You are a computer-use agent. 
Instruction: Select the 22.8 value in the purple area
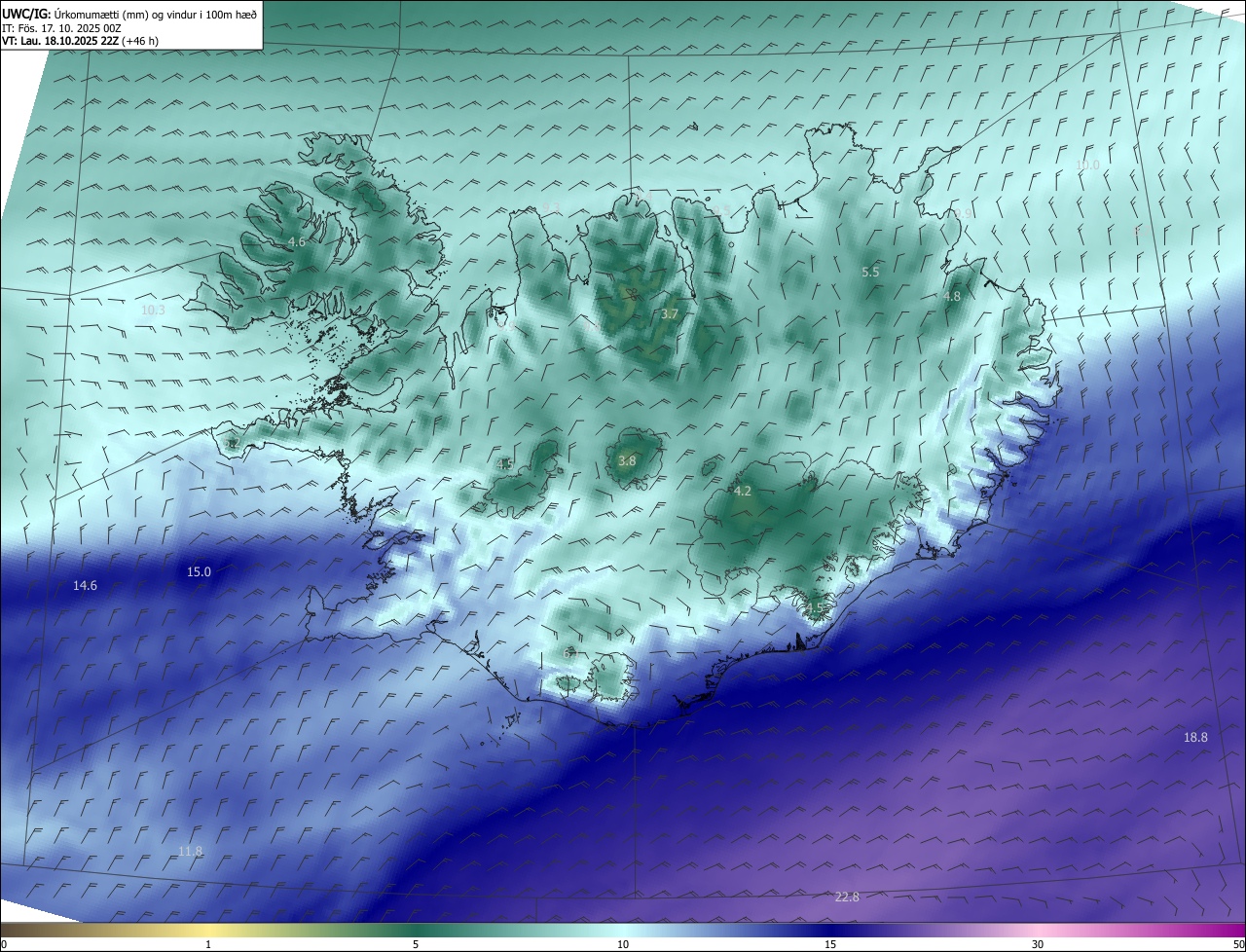[847, 897]
